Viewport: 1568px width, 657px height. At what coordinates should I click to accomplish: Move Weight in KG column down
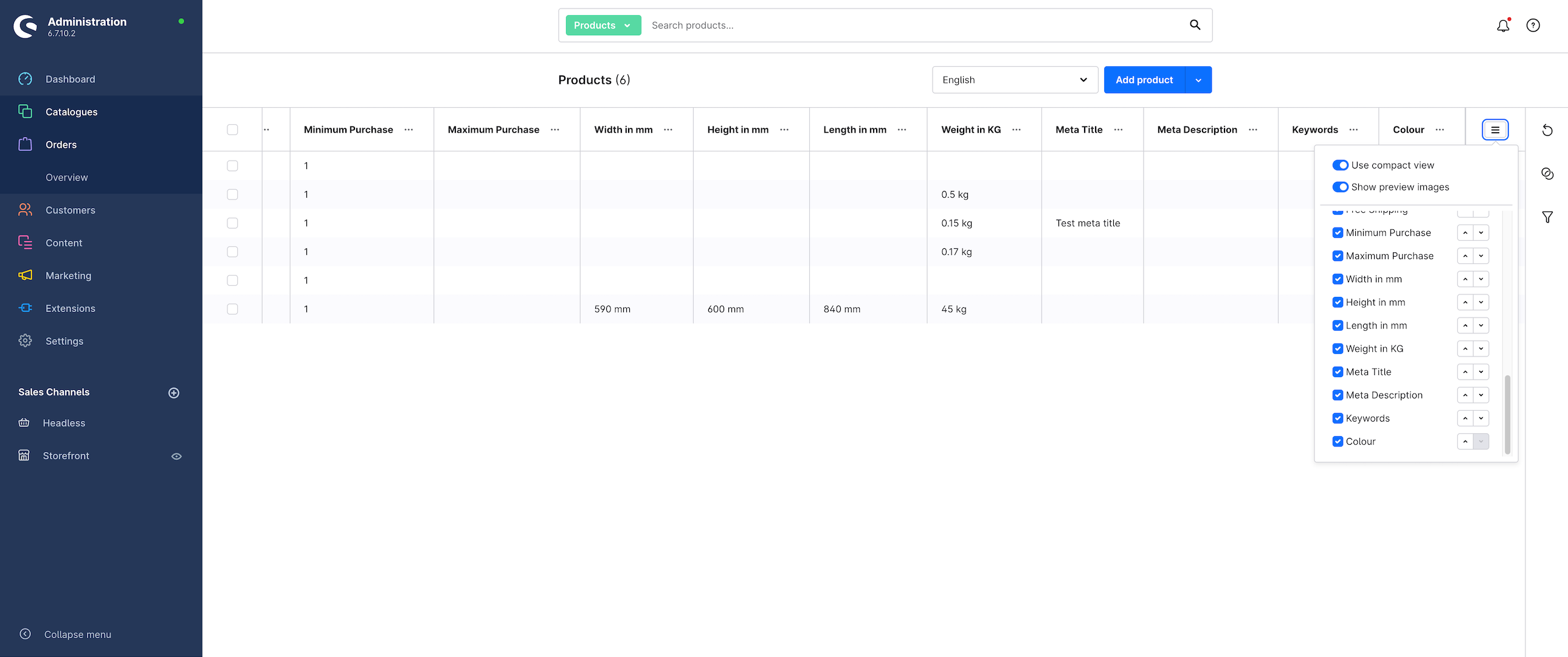click(x=1481, y=349)
